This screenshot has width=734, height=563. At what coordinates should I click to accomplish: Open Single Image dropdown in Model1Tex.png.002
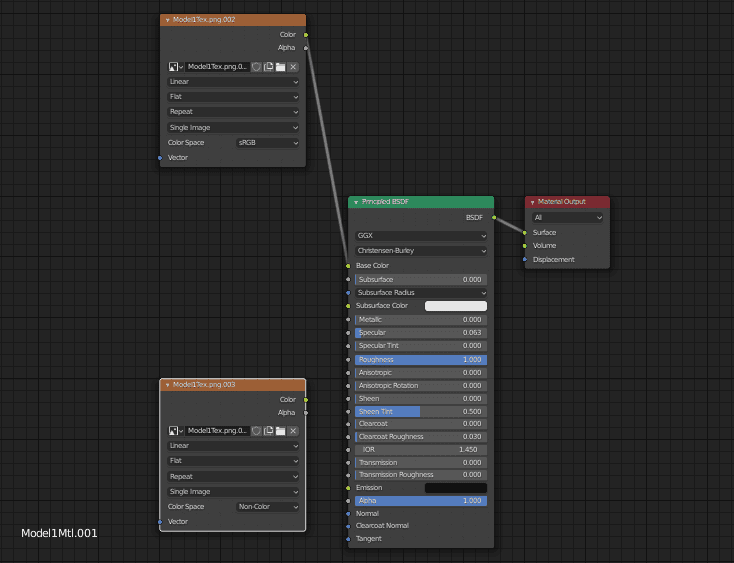tap(233, 128)
